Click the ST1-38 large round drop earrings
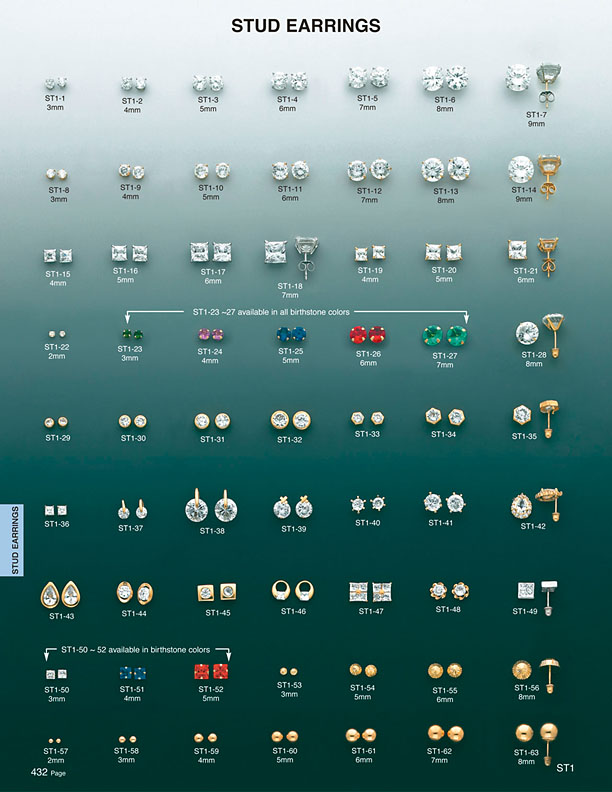 pos(211,506)
